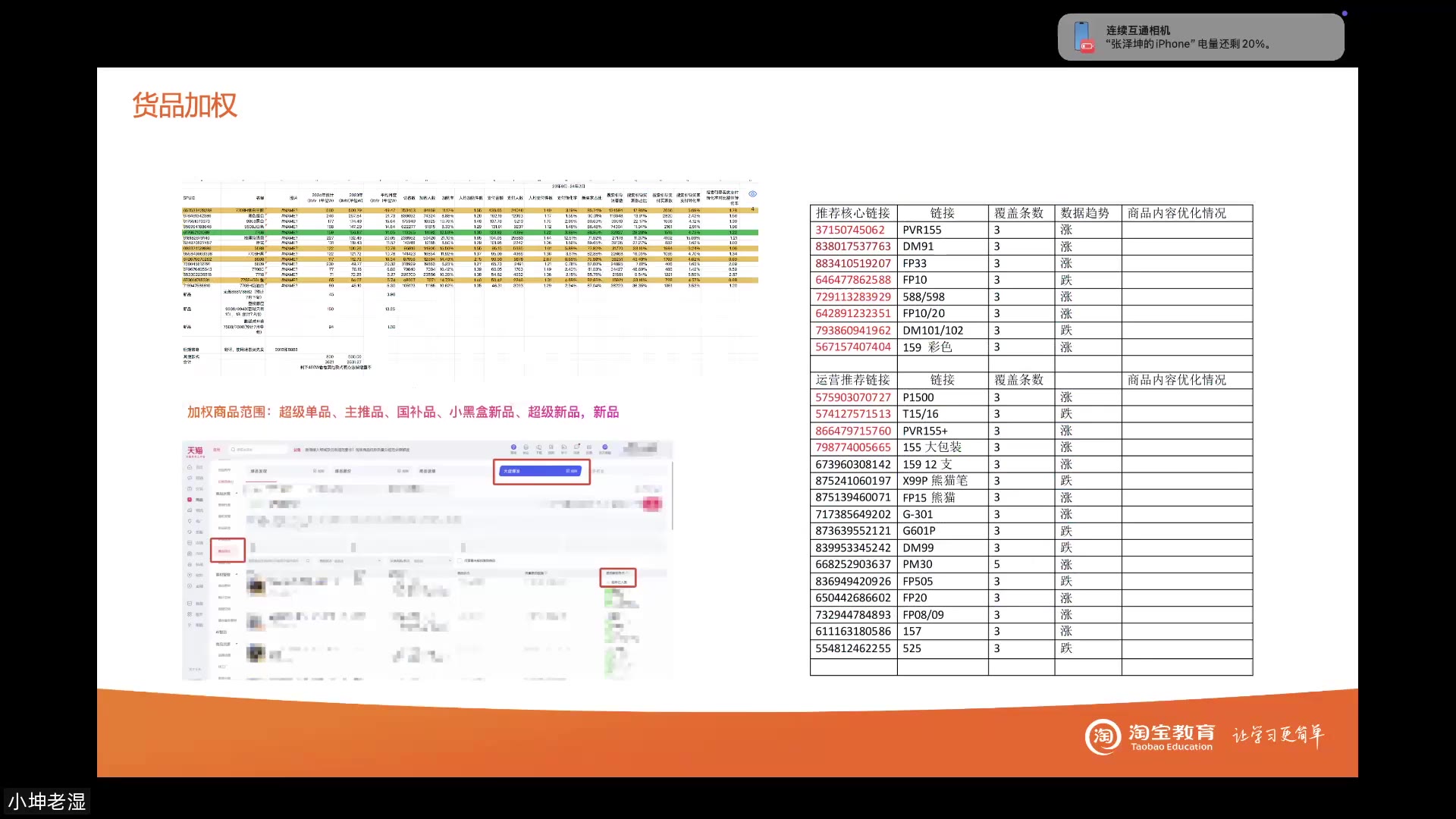Click the cell 668252903637
This screenshot has width=1456, height=819.
coord(853,564)
